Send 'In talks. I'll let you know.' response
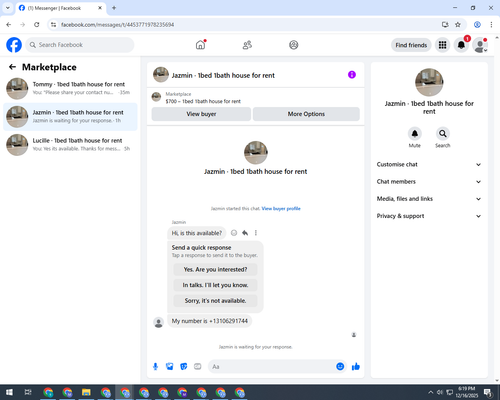The image size is (500, 400). coord(215,285)
